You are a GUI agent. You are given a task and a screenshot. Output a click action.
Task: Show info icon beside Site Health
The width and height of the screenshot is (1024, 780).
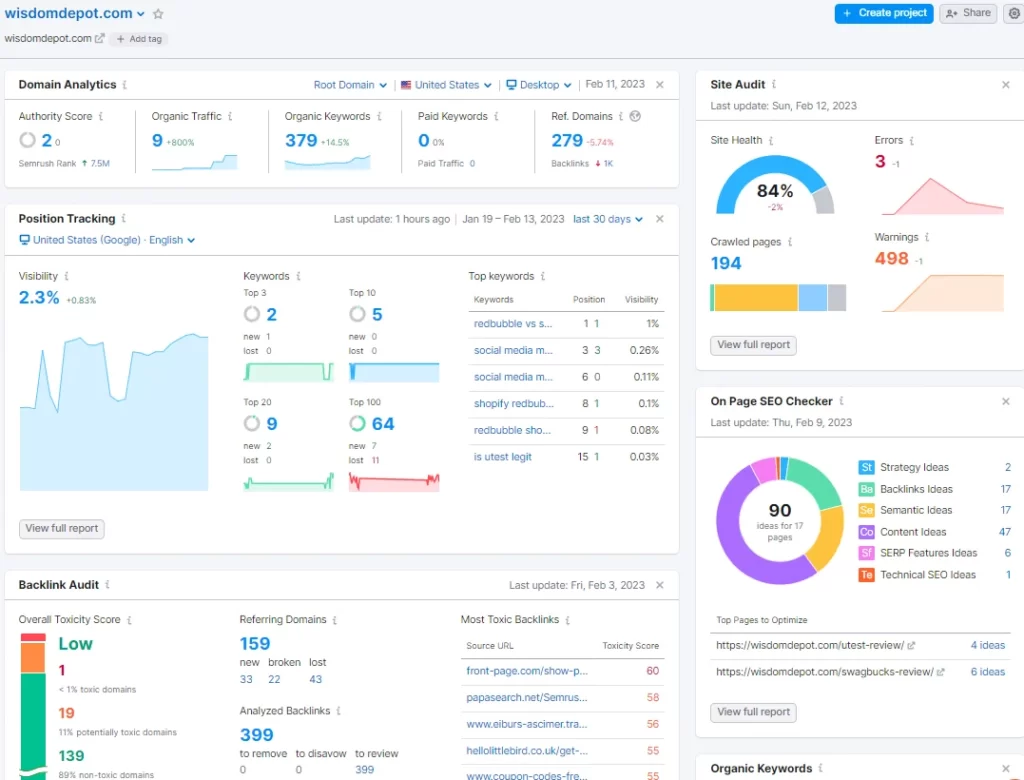(771, 140)
